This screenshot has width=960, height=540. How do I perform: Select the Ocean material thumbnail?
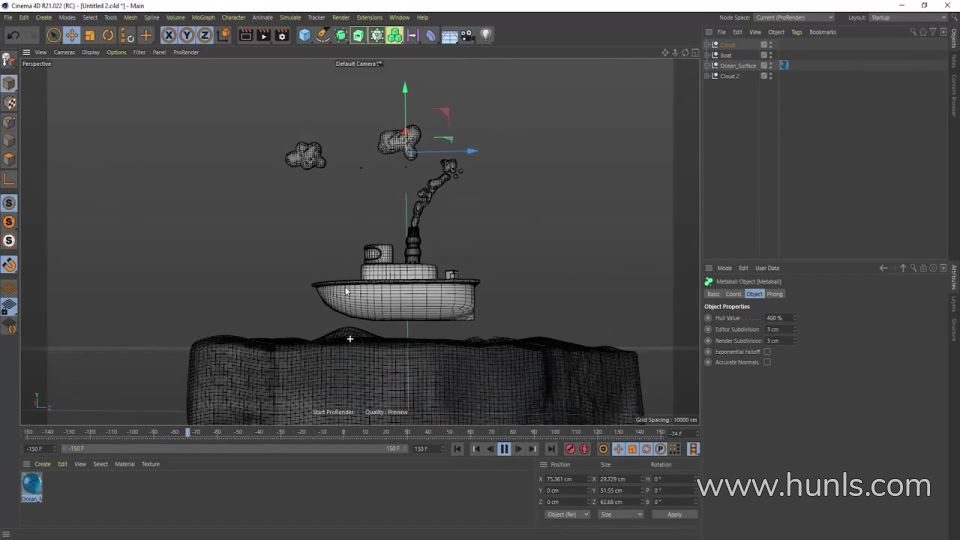(32, 486)
